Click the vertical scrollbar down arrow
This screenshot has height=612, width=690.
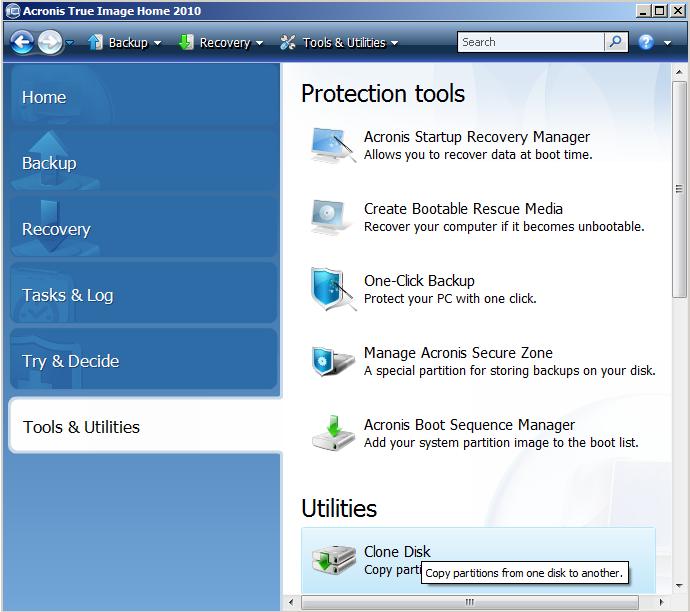(679, 586)
